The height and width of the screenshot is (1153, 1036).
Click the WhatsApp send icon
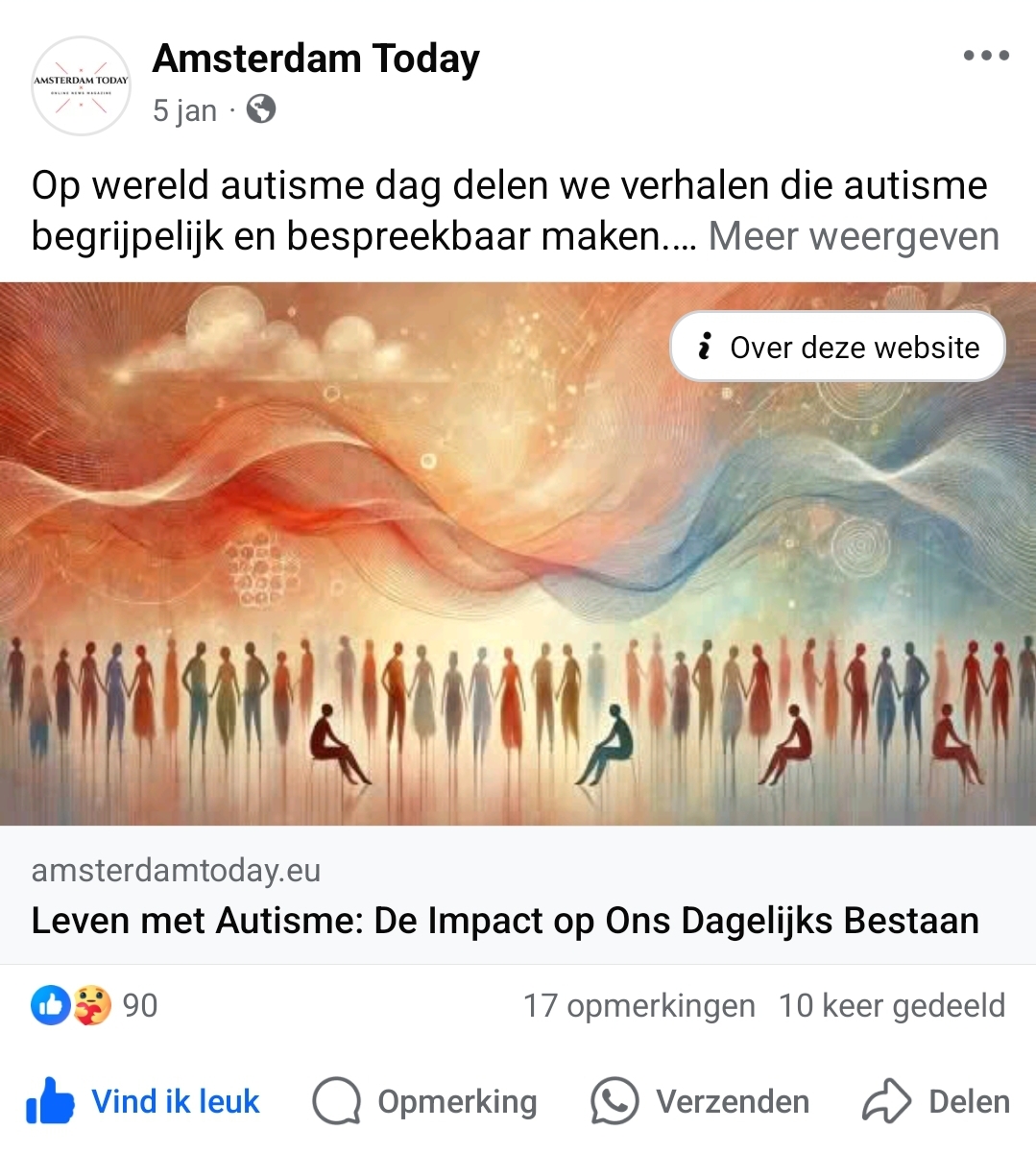(614, 1101)
